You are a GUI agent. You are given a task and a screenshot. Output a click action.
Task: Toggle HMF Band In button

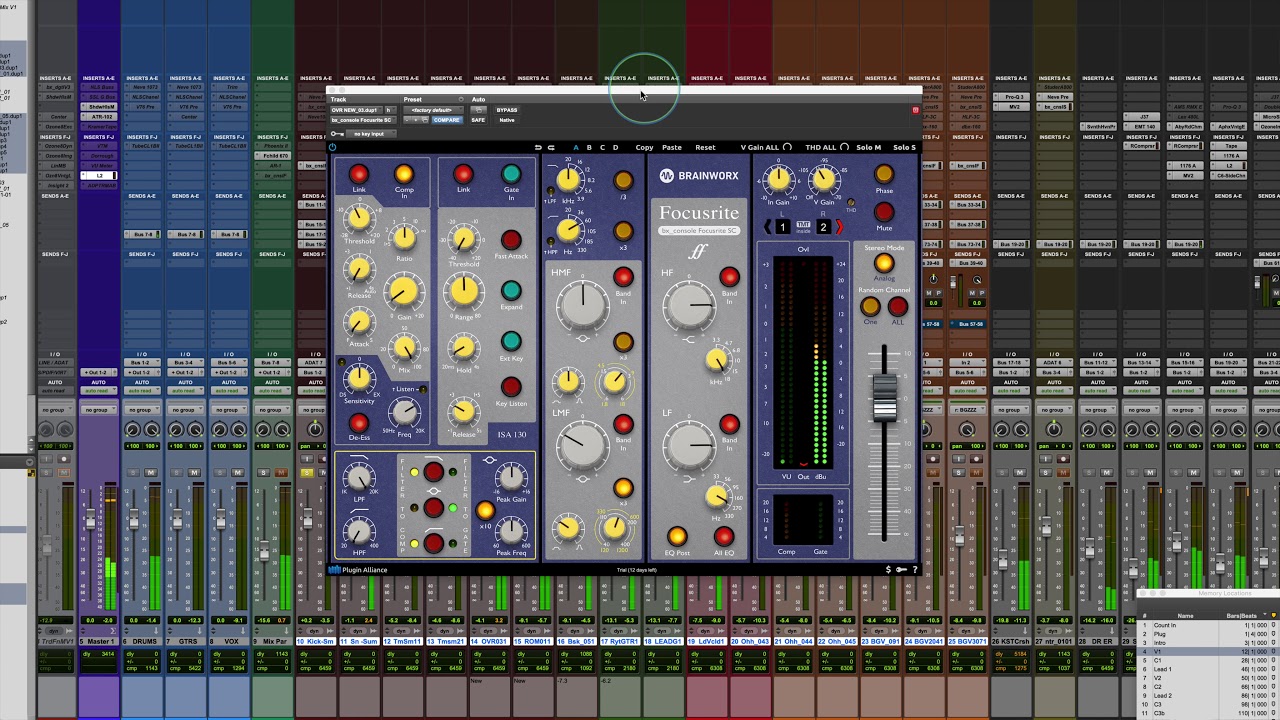623,277
